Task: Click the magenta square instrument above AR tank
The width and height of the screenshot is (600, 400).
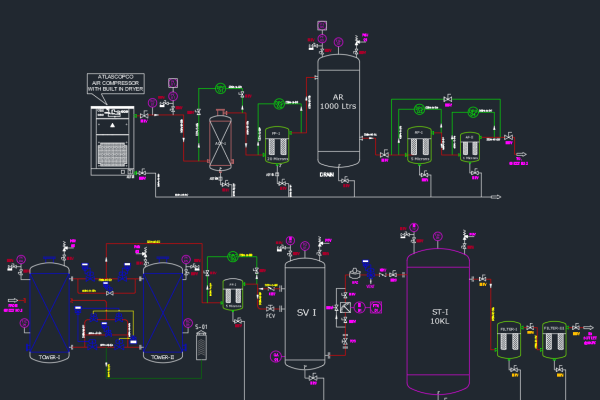Action: pos(322,25)
